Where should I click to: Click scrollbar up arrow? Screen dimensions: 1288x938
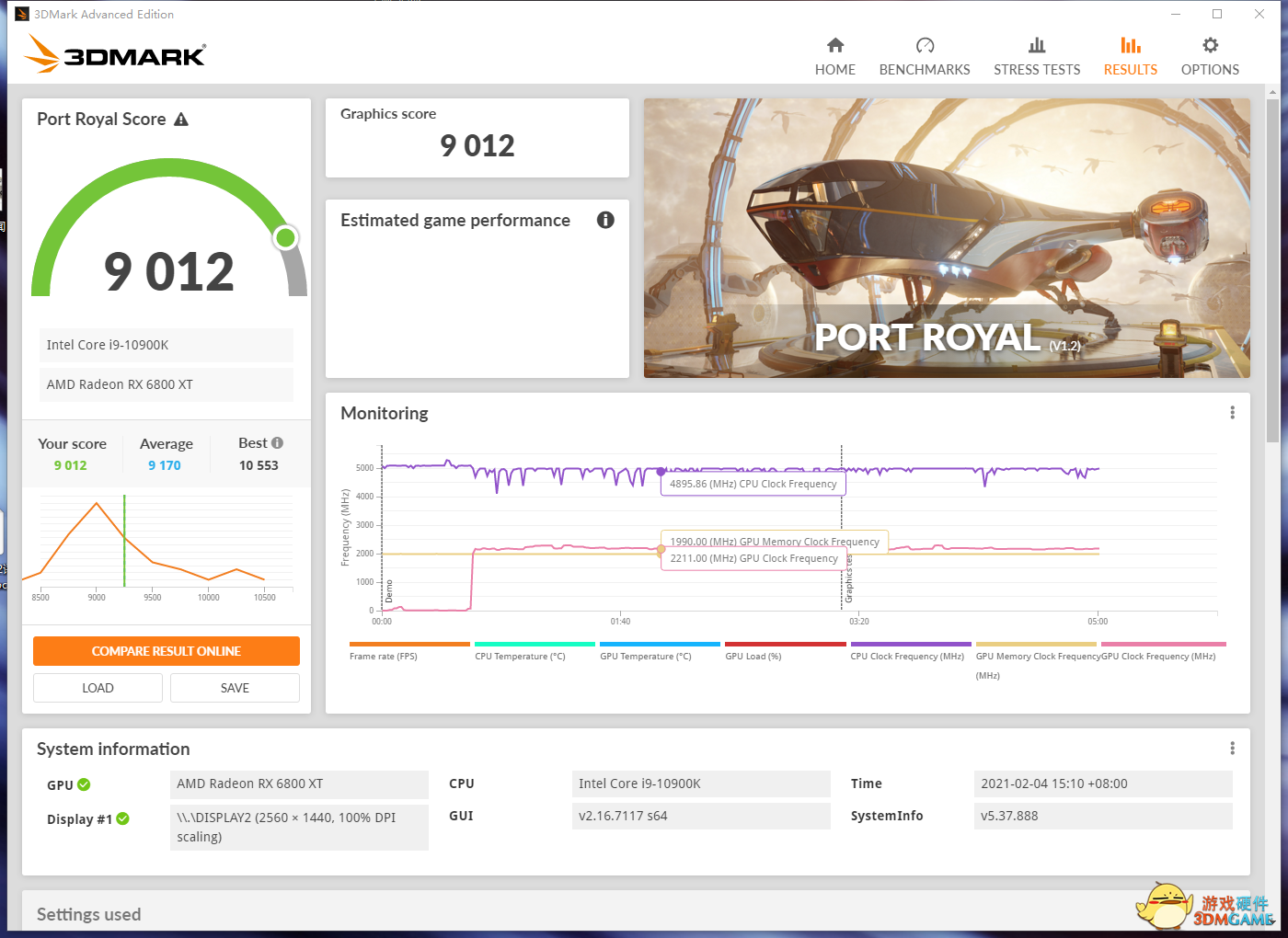pos(1272,91)
